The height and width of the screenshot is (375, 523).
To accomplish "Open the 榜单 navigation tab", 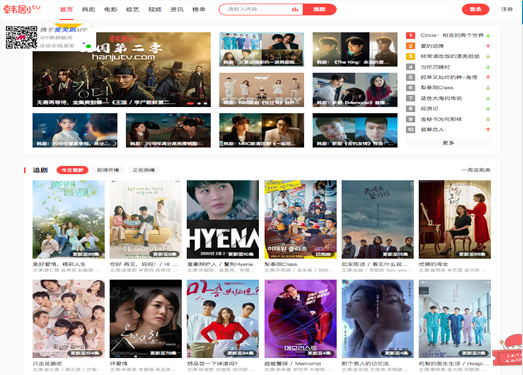I will [x=199, y=9].
